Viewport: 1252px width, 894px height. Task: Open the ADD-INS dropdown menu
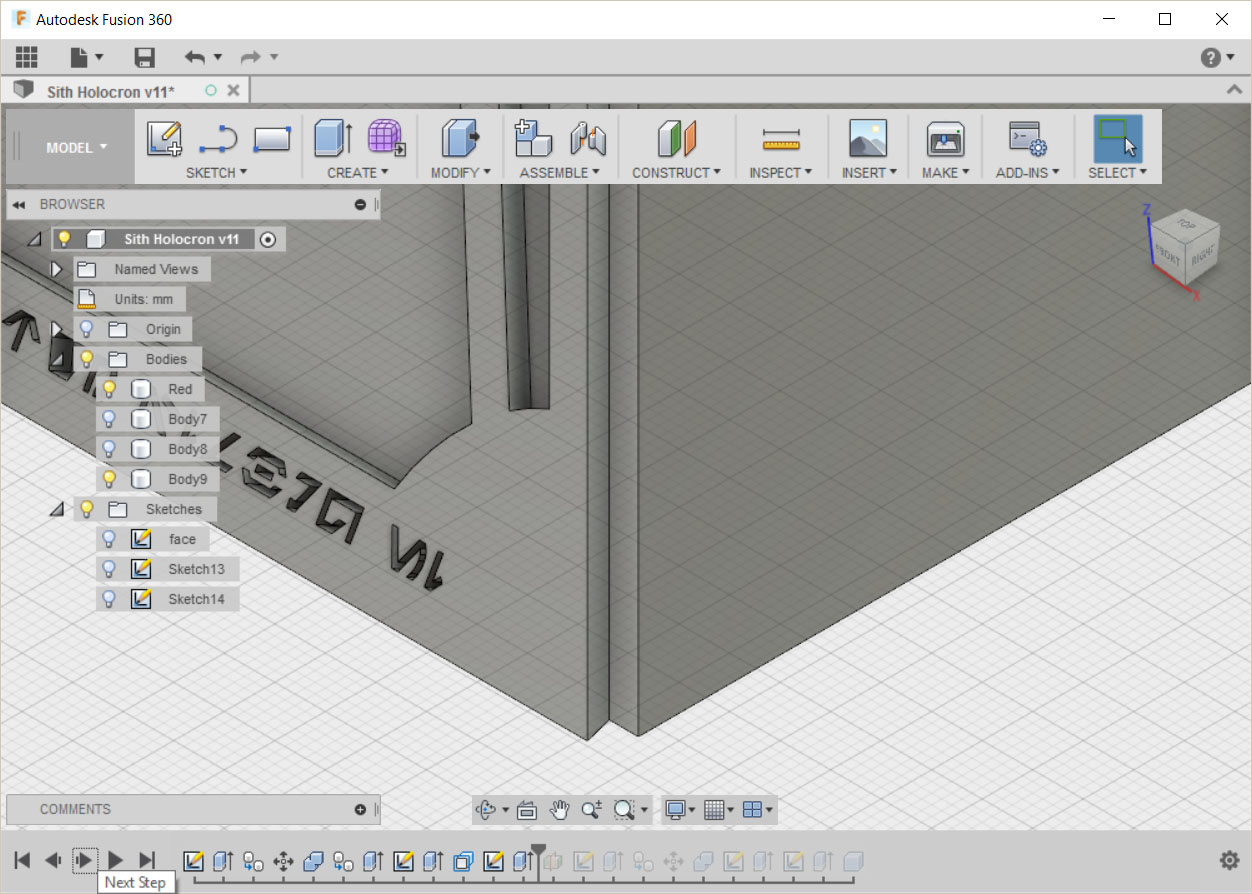click(x=1028, y=172)
